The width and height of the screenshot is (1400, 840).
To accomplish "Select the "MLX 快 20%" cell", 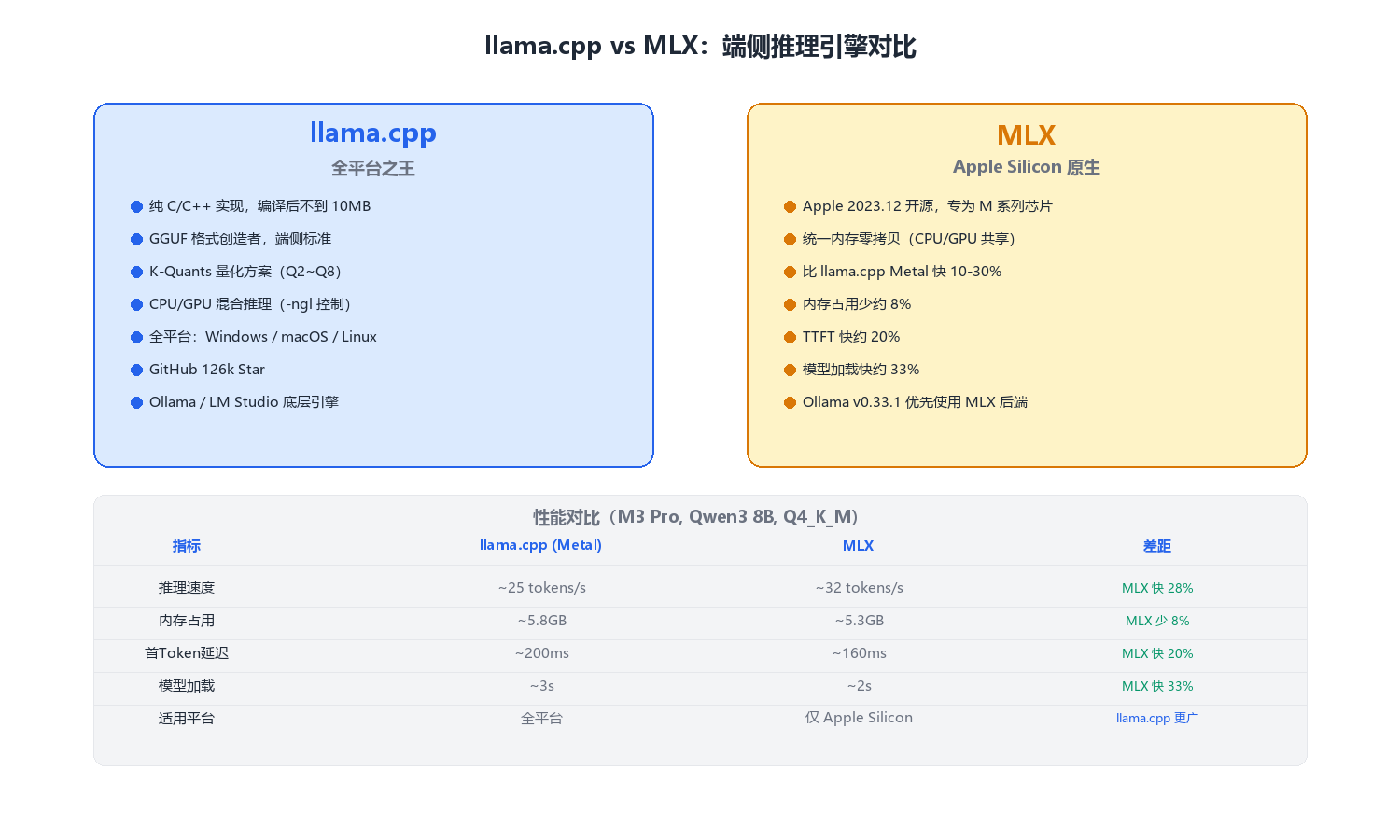I will (1157, 653).
